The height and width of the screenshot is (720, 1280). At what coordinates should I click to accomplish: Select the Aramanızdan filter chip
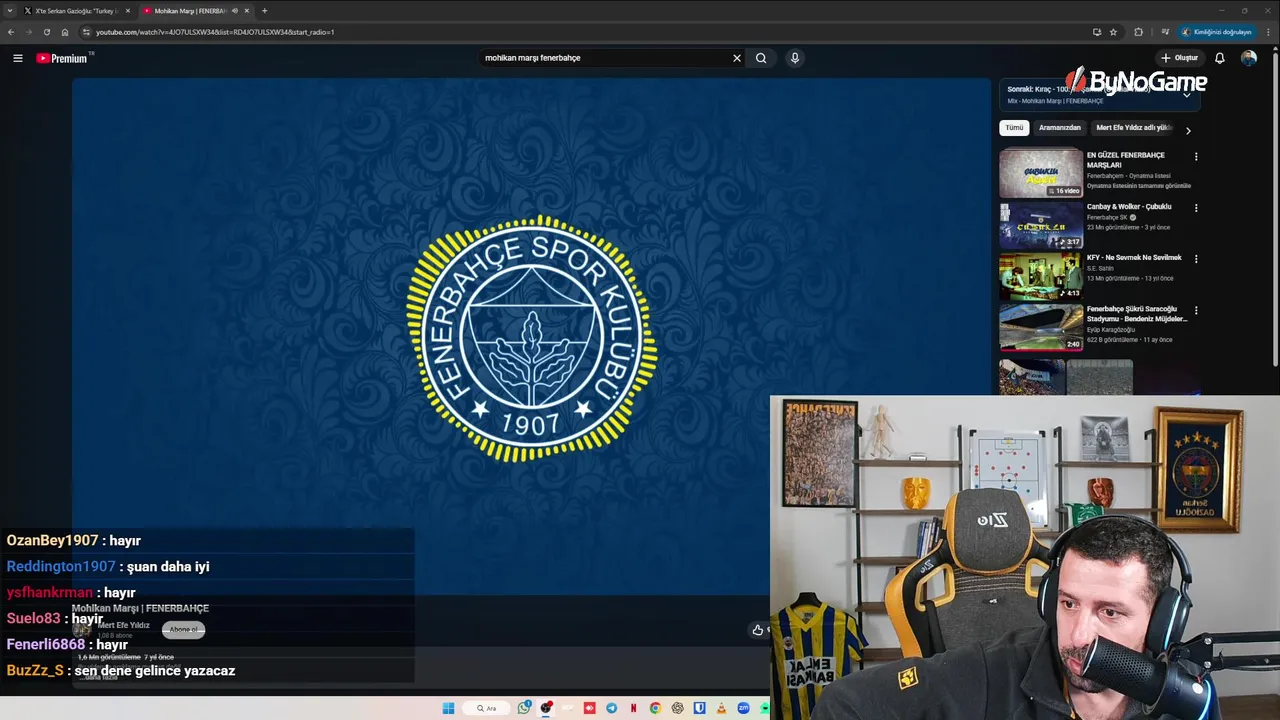tap(1060, 128)
